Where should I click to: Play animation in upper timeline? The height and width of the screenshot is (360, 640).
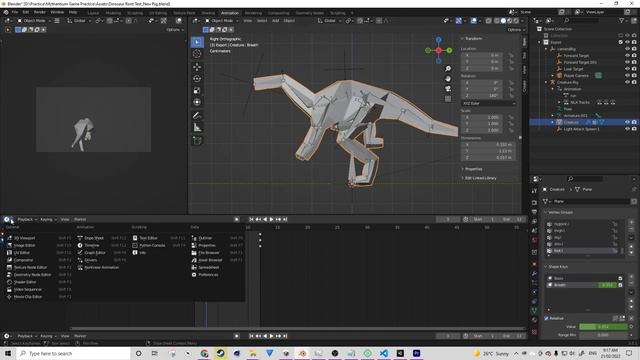[x=271, y=220]
